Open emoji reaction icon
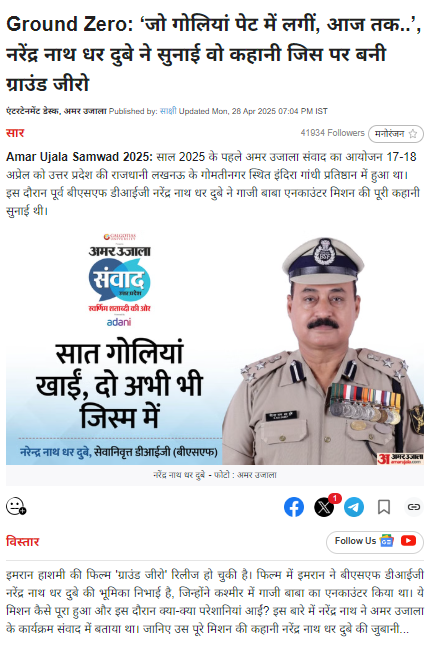Image resolution: width=436 pixels, height=650 pixels. 16,506
